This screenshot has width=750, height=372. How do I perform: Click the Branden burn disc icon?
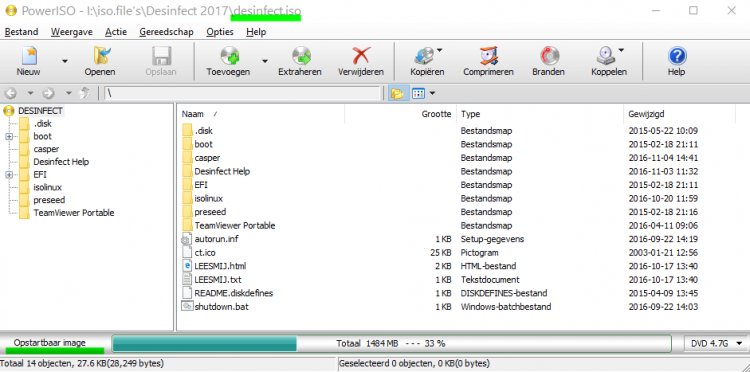(x=549, y=56)
